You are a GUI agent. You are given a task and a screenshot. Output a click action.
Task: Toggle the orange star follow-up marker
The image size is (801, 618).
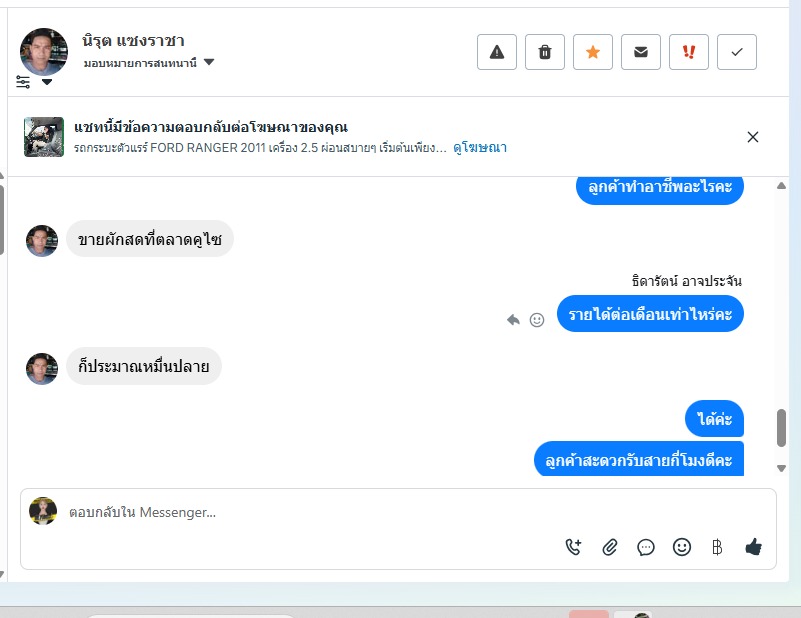click(x=593, y=52)
